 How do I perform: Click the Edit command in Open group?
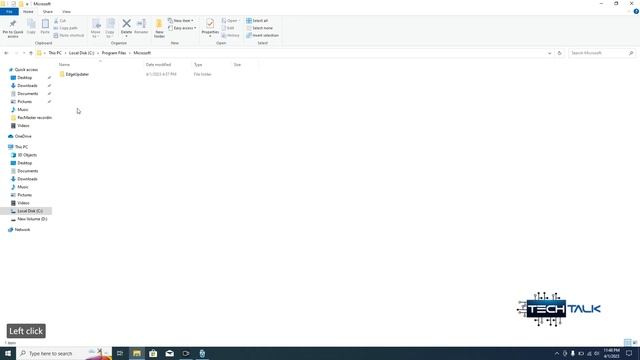pyautogui.click(x=228, y=28)
